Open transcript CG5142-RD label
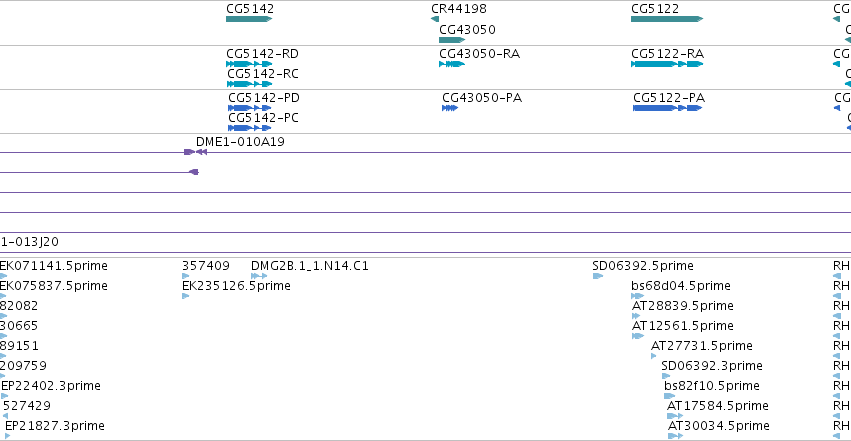Screen dimensions: 851x441 263,54
